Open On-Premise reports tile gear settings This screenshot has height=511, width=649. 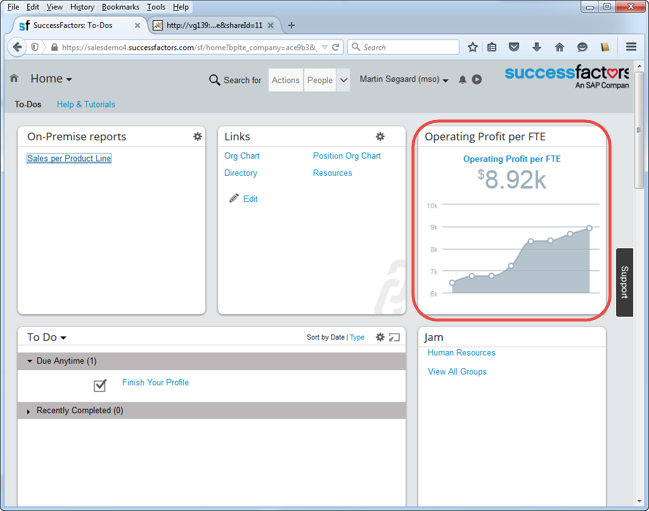coord(197,137)
